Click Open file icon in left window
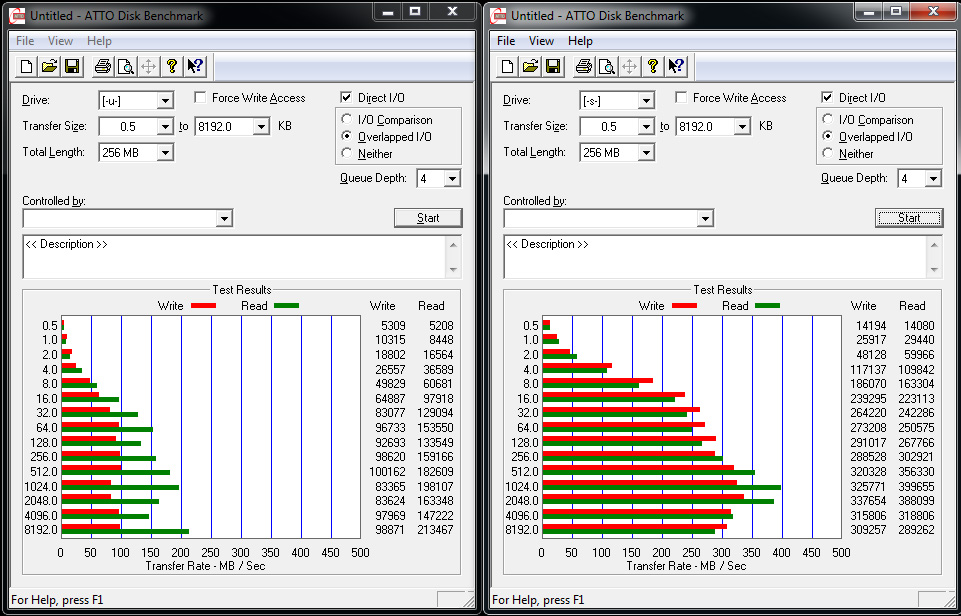 click(49, 66)
